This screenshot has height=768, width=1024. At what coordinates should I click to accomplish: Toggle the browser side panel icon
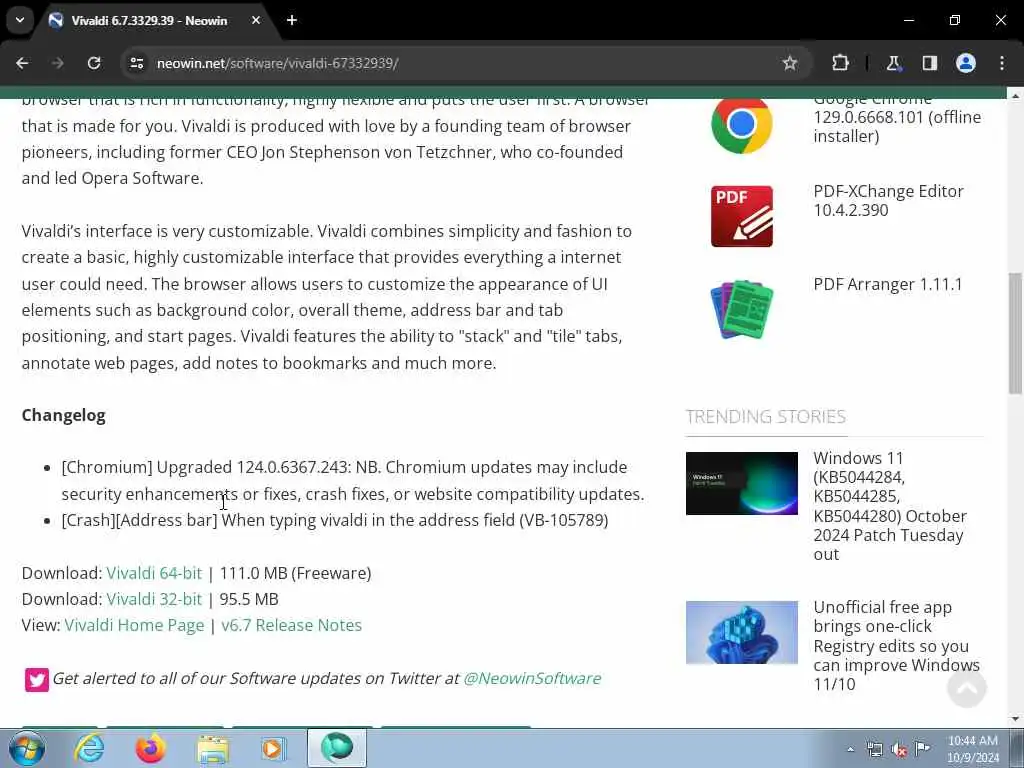point(929,63)
